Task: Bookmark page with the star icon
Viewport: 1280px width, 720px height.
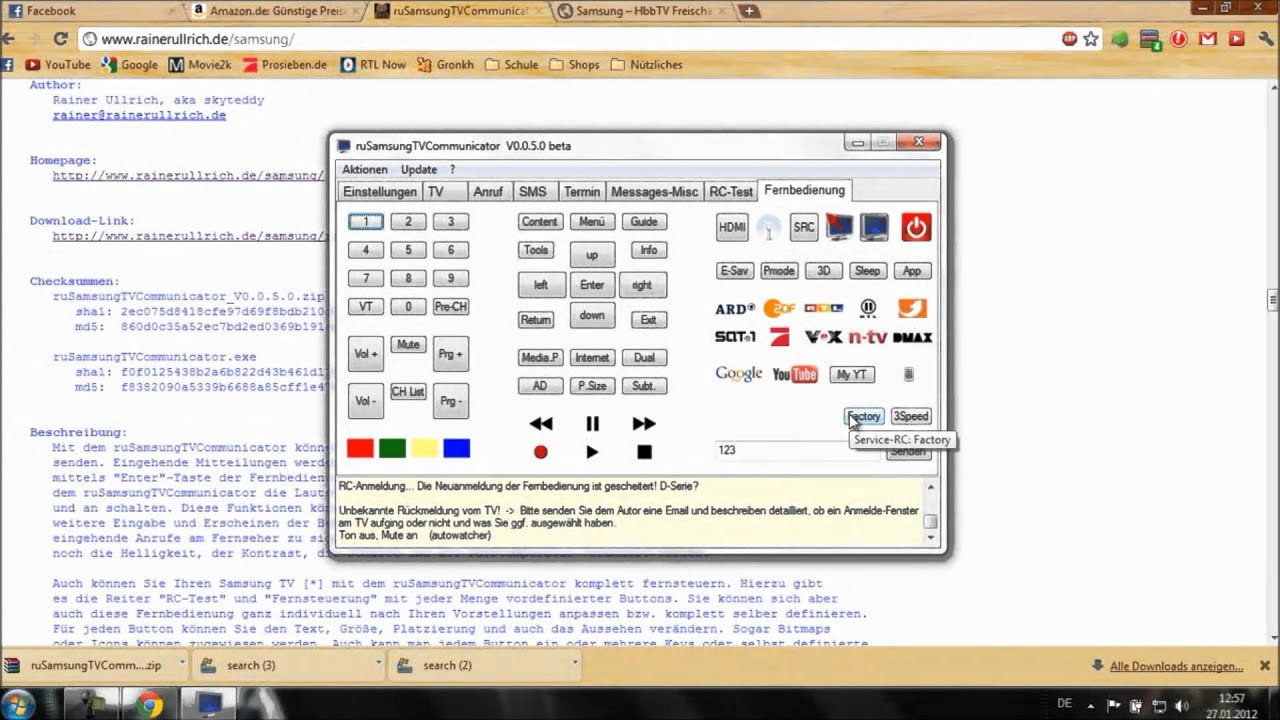Action: point(1090,39)
